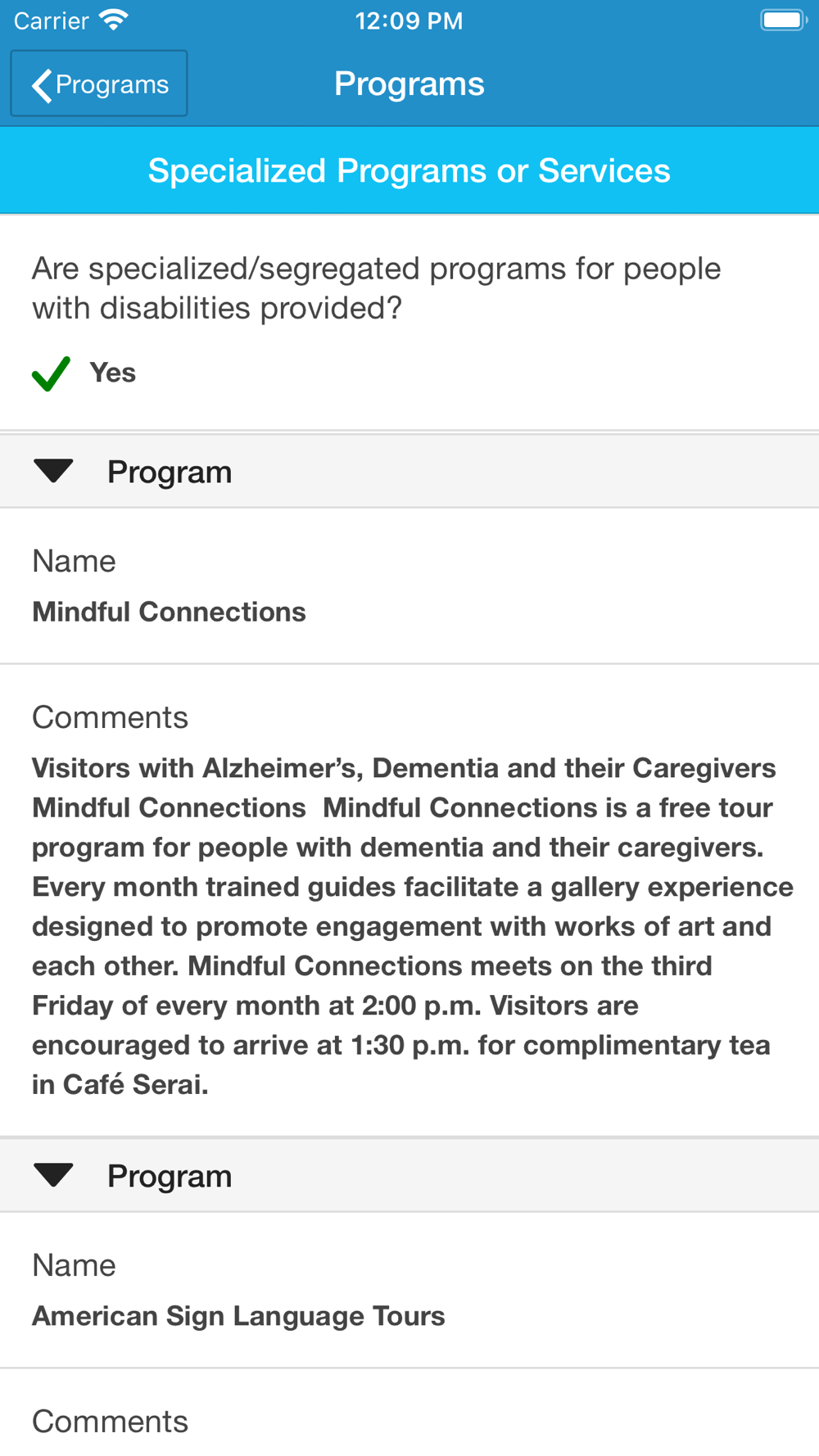Screen dimensions: 819x1456
Task: Tap the 12:09 PM clock in status bar
Action: 409,20
